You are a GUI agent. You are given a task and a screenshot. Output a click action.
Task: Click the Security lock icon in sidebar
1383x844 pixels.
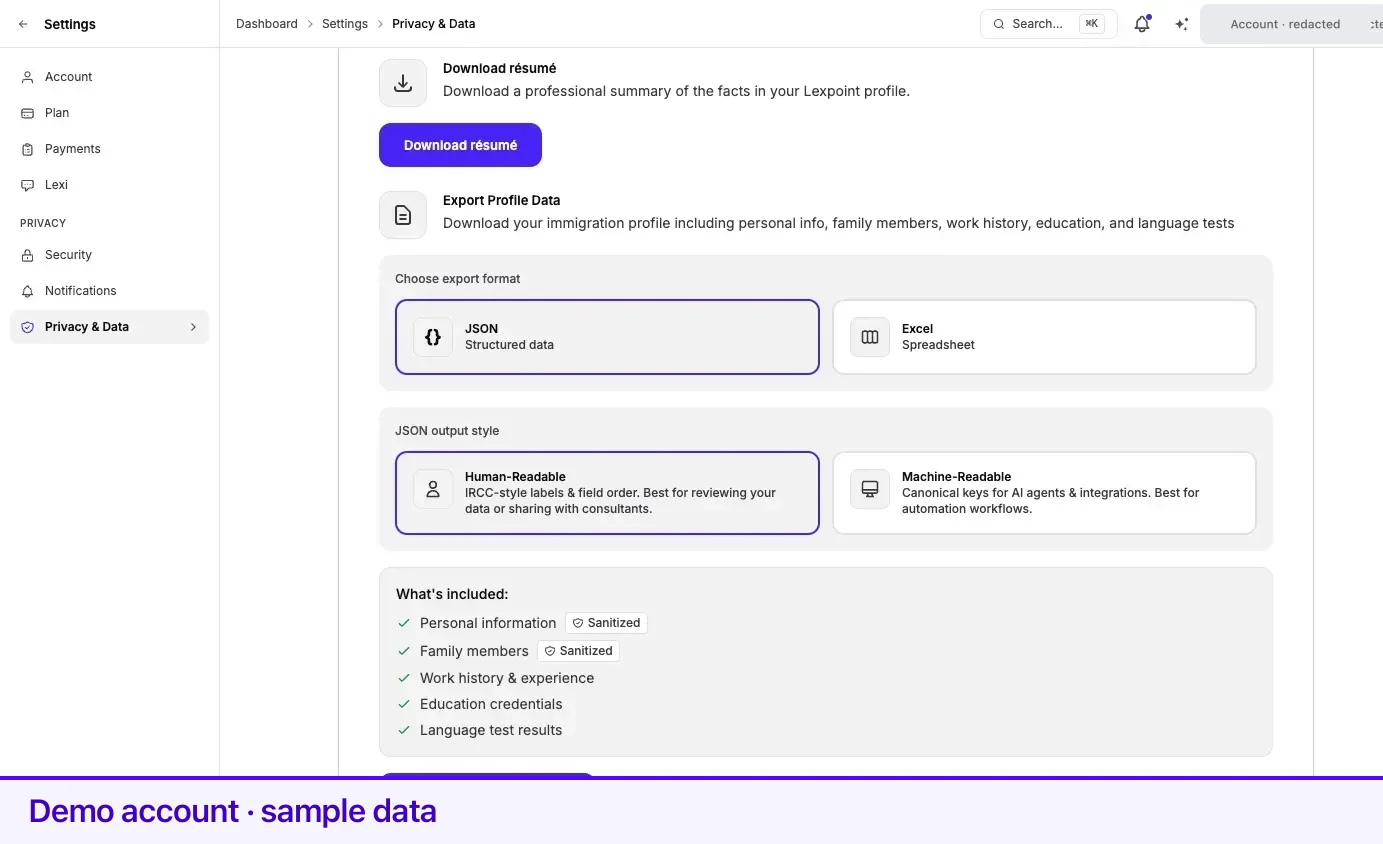coord(27,255)
